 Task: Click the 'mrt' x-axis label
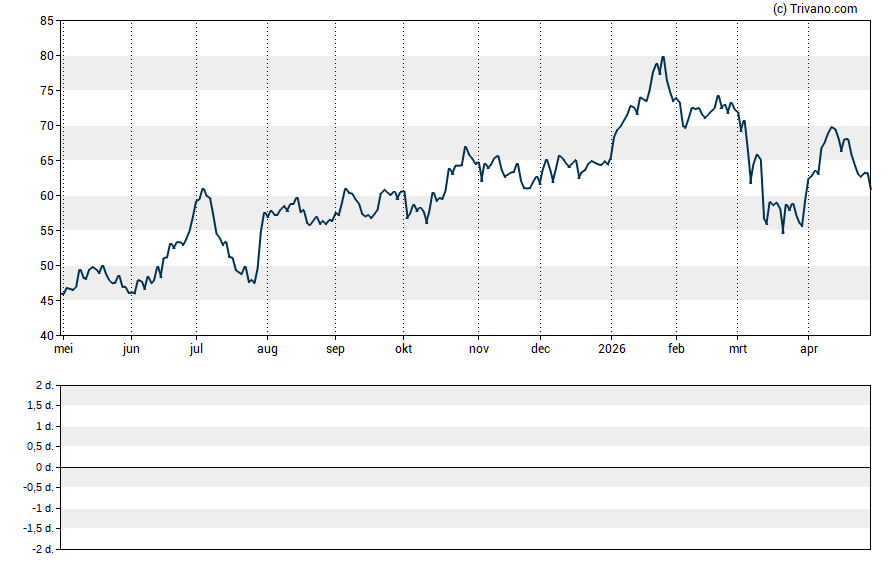pyautogui.click(x=738, y=349)
